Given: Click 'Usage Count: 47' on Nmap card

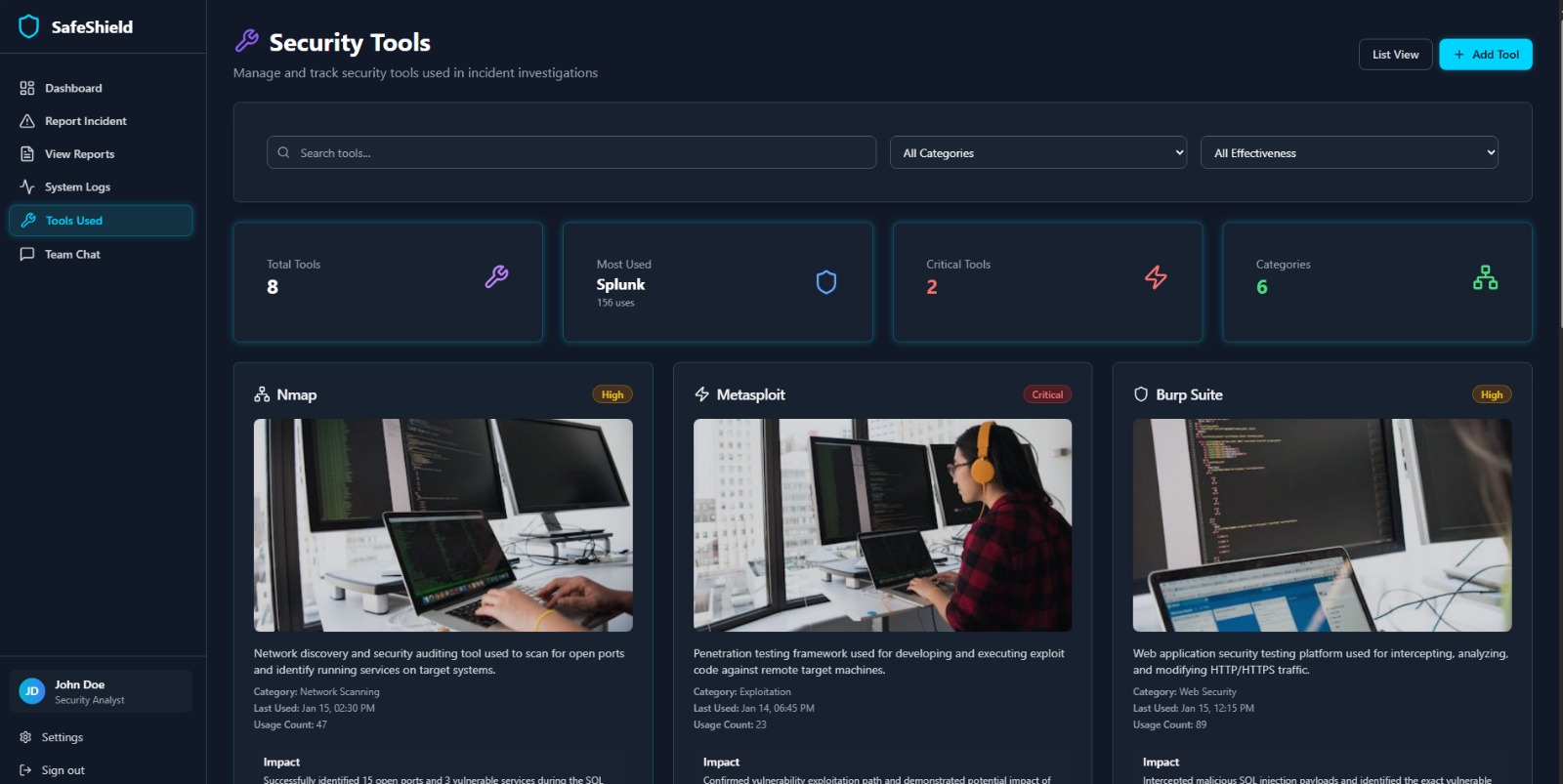Looking at the screenshot, I should point(290,724).
